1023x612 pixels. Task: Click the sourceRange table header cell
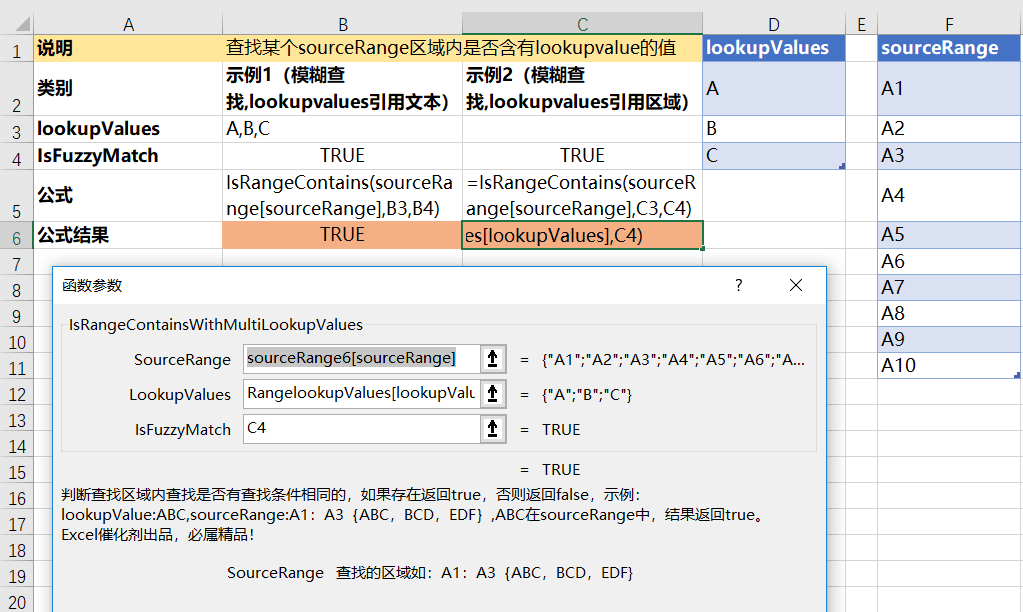click(x=949, y=48)
